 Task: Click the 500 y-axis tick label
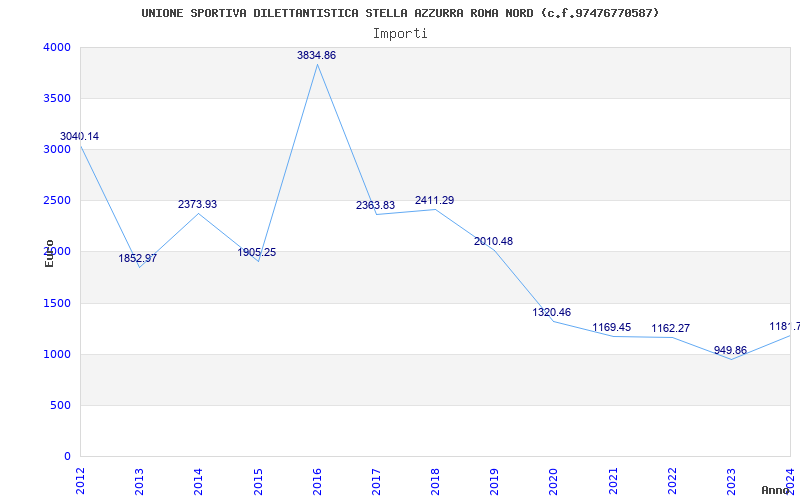click(x=59, y=405)
